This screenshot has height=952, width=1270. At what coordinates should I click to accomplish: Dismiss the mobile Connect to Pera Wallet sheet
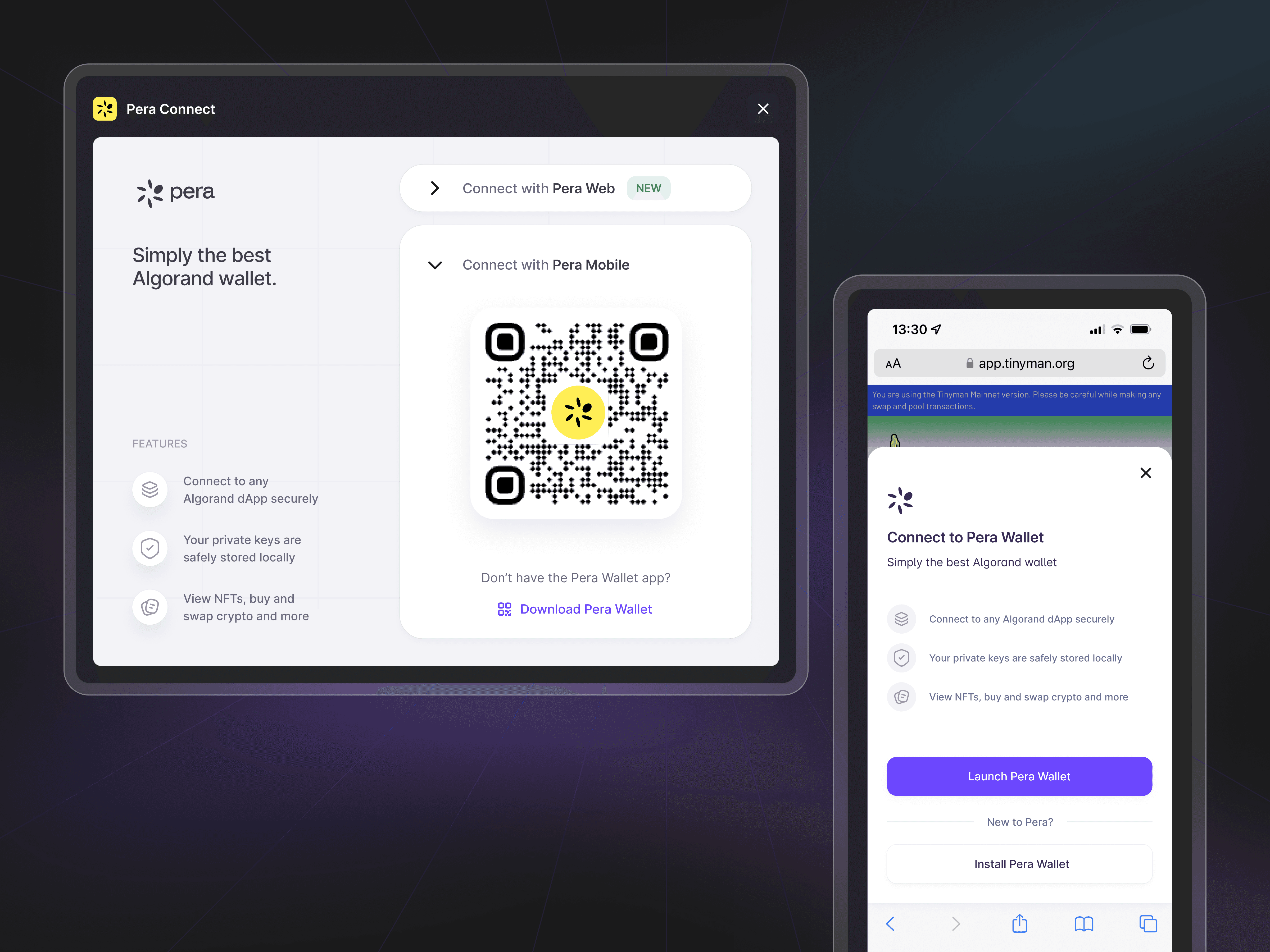[x=1145, y=473]
